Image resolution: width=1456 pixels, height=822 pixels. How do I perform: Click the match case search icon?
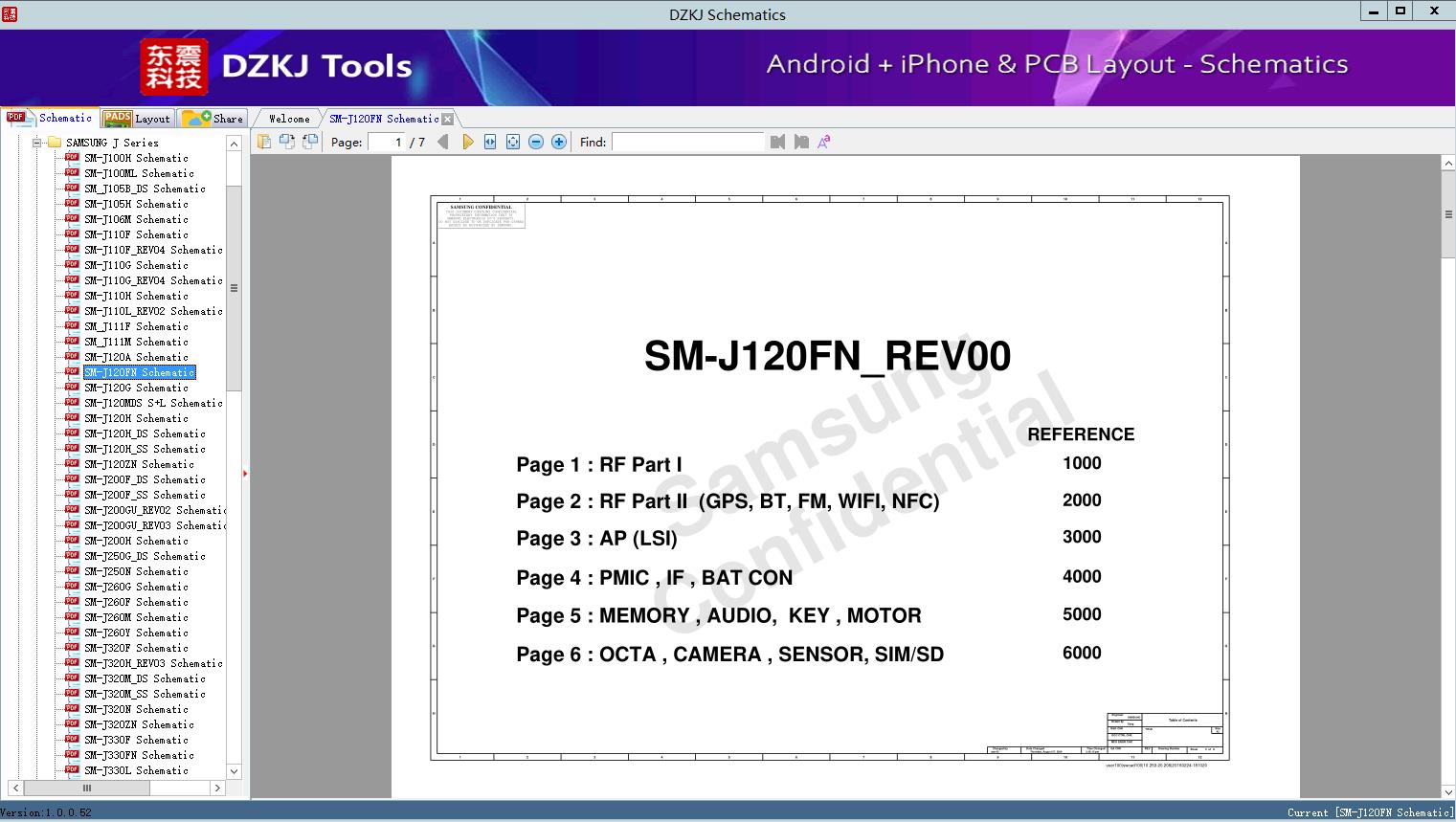[x=824, y=142]
